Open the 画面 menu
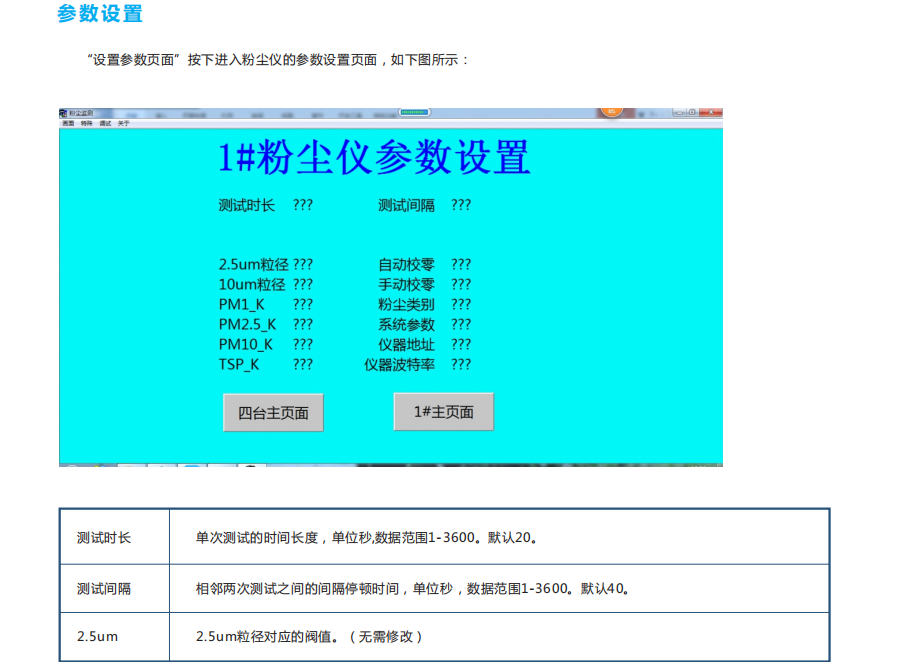The height and width of the screenshot is (662, 900). (x=68, y=123)
